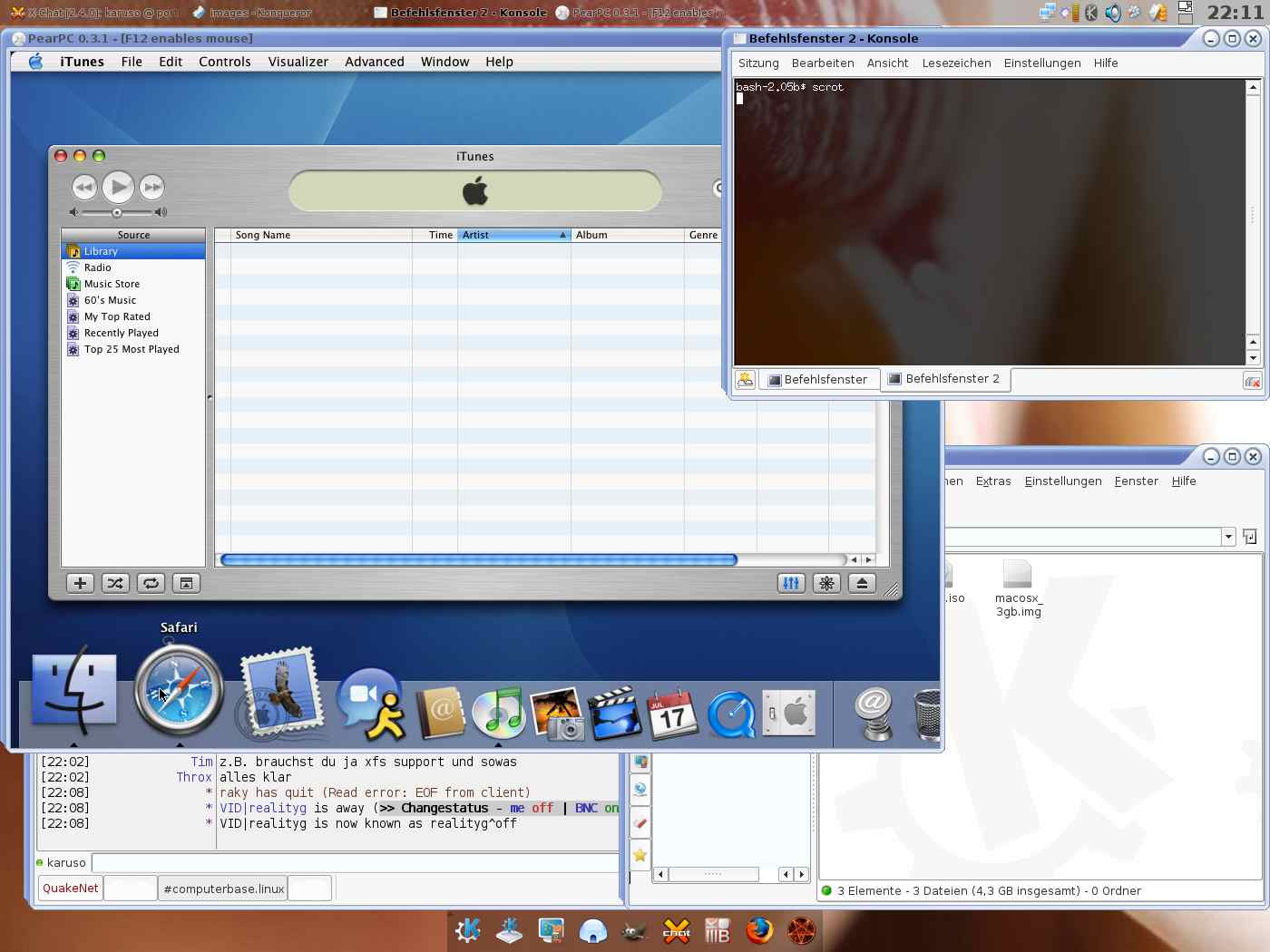This screenshot has height=952, width=1270.
Task: Click the KMix volume tray icon
Action: (x=1112, y=13)
